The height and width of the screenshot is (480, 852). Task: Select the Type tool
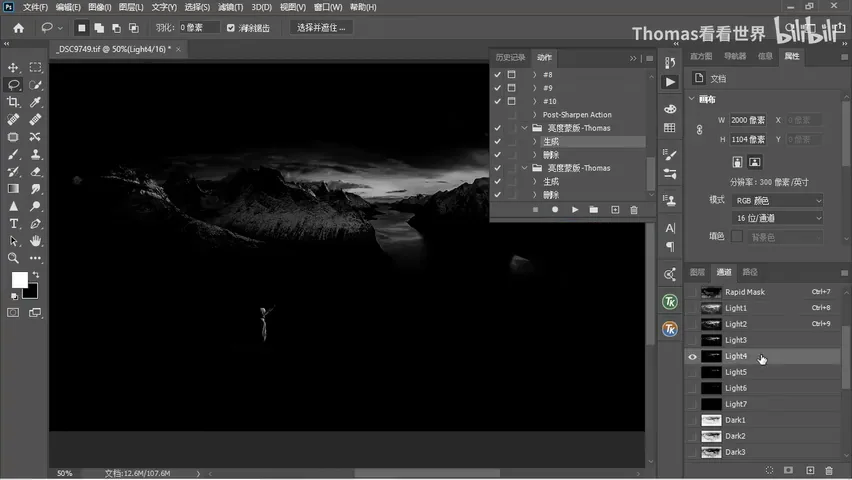13,223
